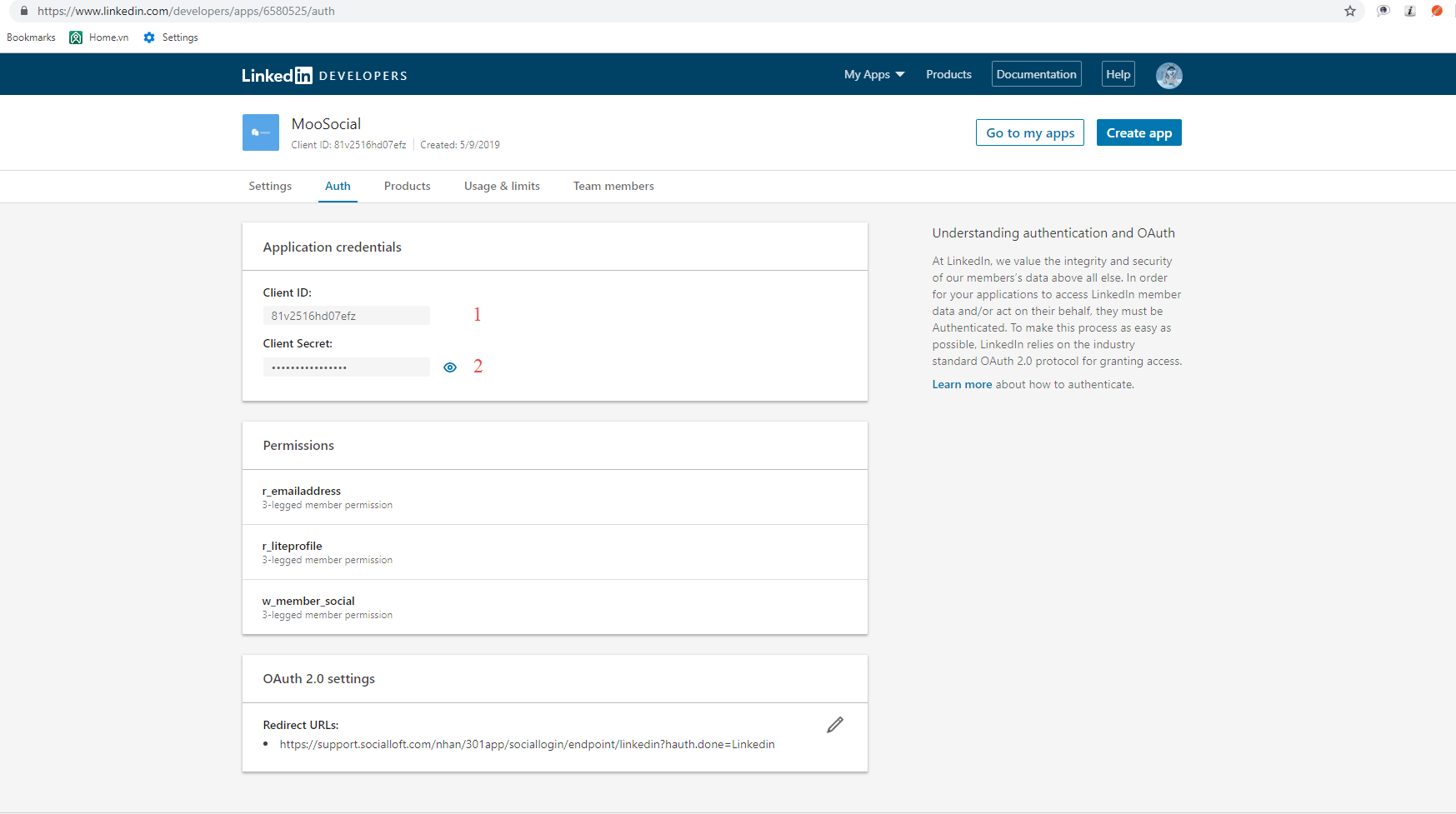
Task: Open the Team members tab
Action: click(613, 186)
